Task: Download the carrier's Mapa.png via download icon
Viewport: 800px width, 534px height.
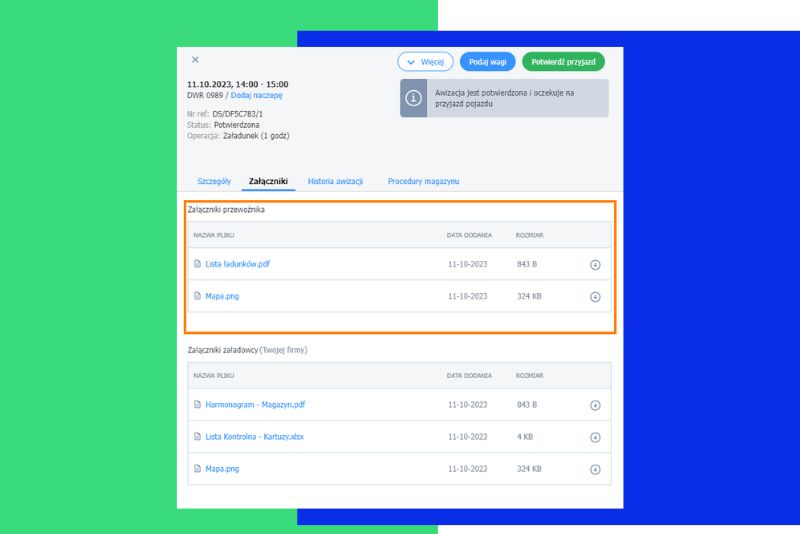Action: click(595, 297)
